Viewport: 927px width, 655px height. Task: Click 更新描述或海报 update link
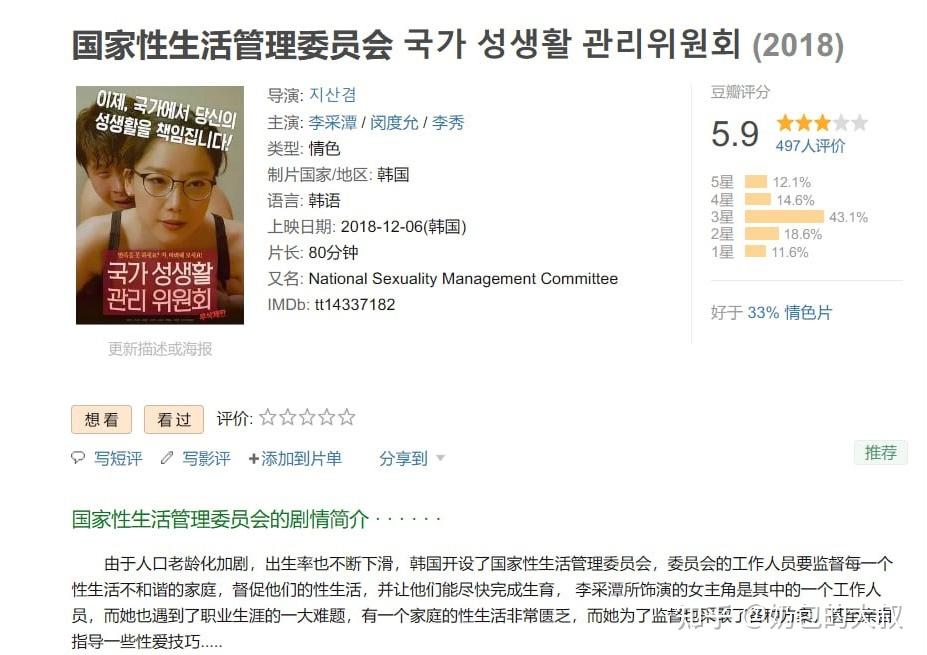click(x=160, y=349)
